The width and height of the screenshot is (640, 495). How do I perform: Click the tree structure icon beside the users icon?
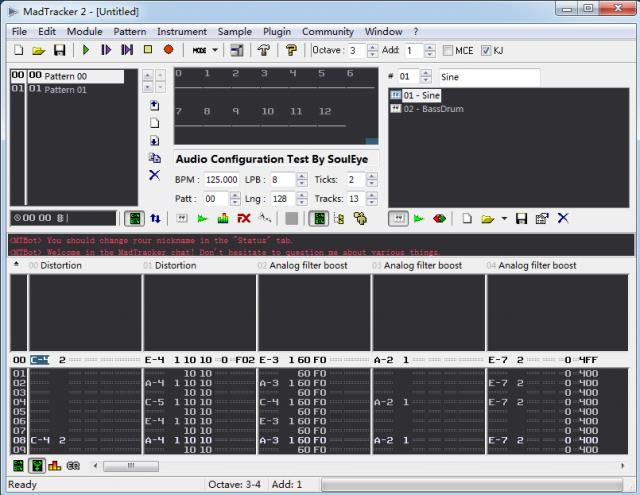[x=339, y=219]
